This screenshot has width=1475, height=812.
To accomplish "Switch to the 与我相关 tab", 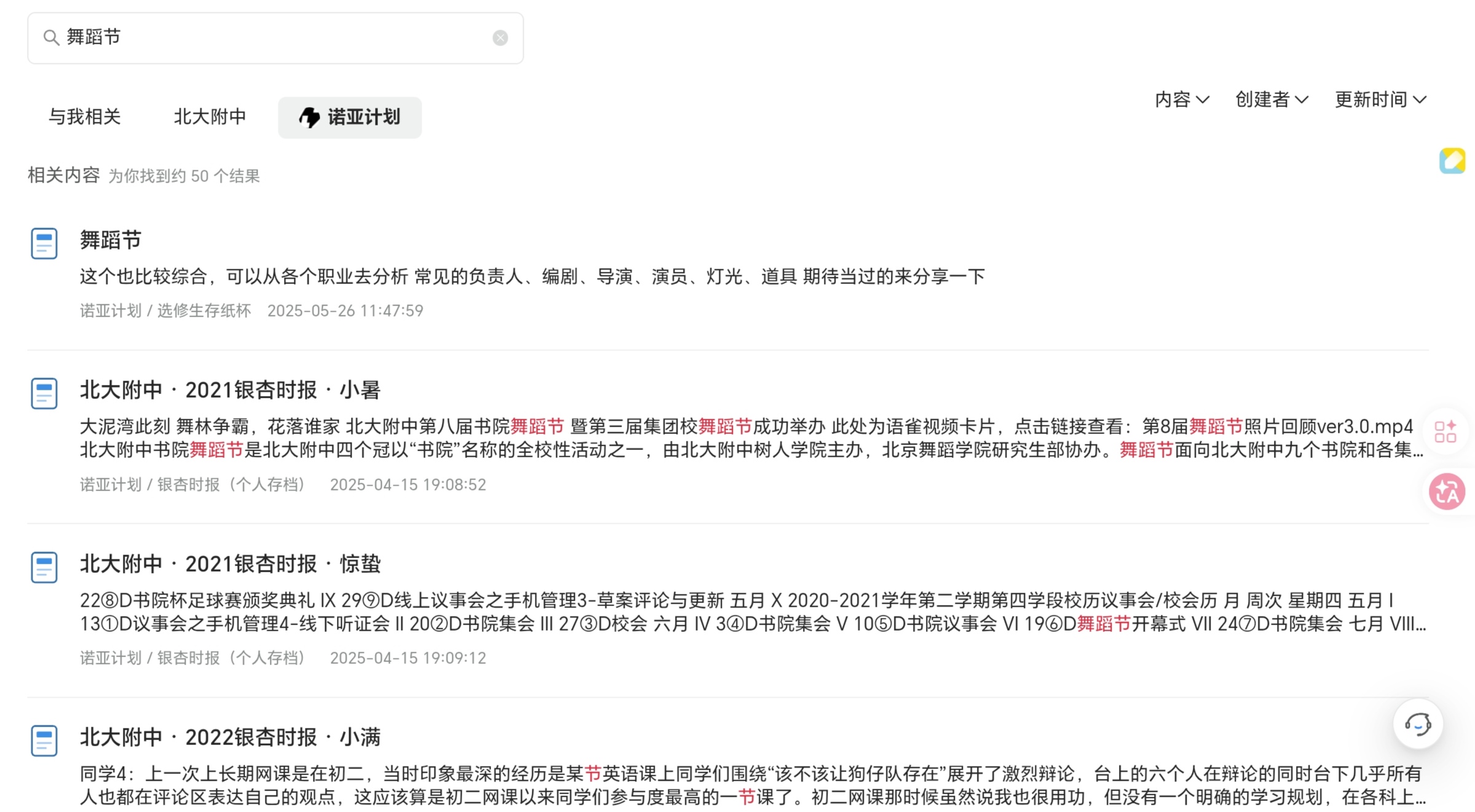I will pyautogui.click(x=84, y=117).
